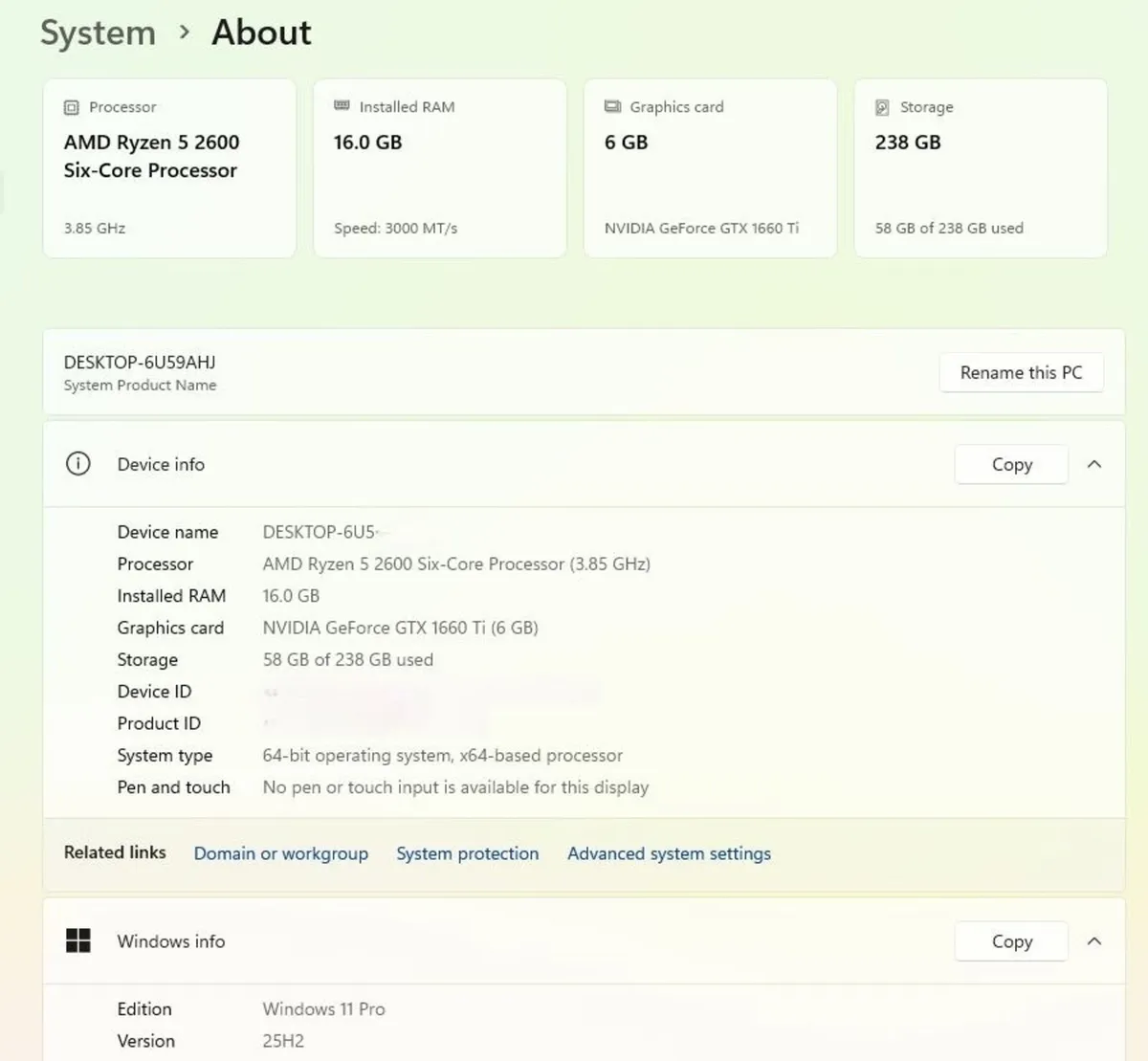Collapse the Device info section chevron

(1094, 464)
